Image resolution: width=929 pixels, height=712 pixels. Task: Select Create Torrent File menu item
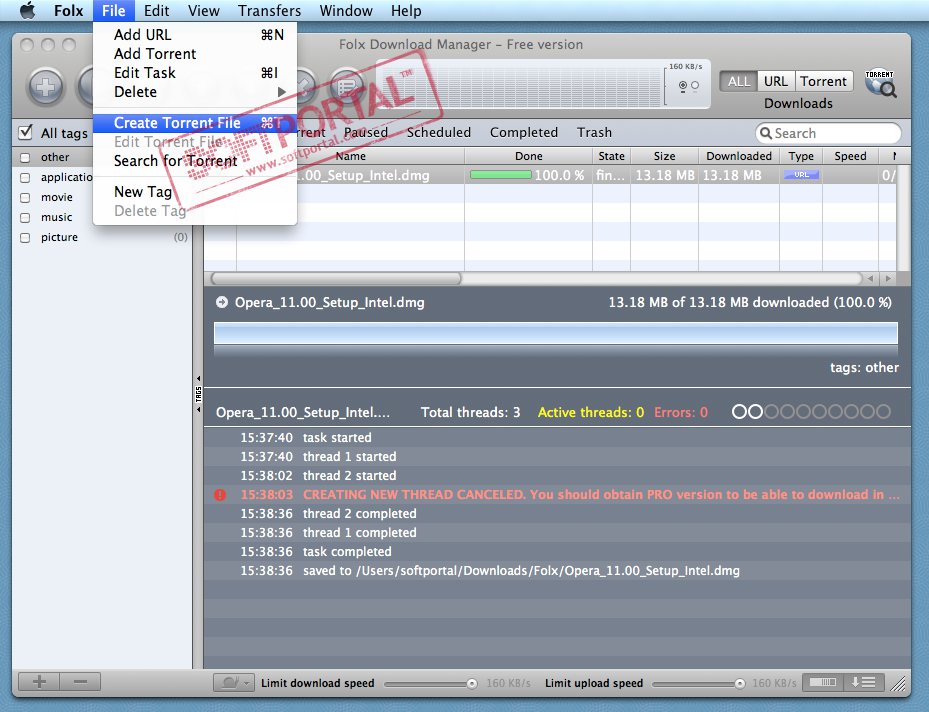pyautogui.click(x=195, y=123)
